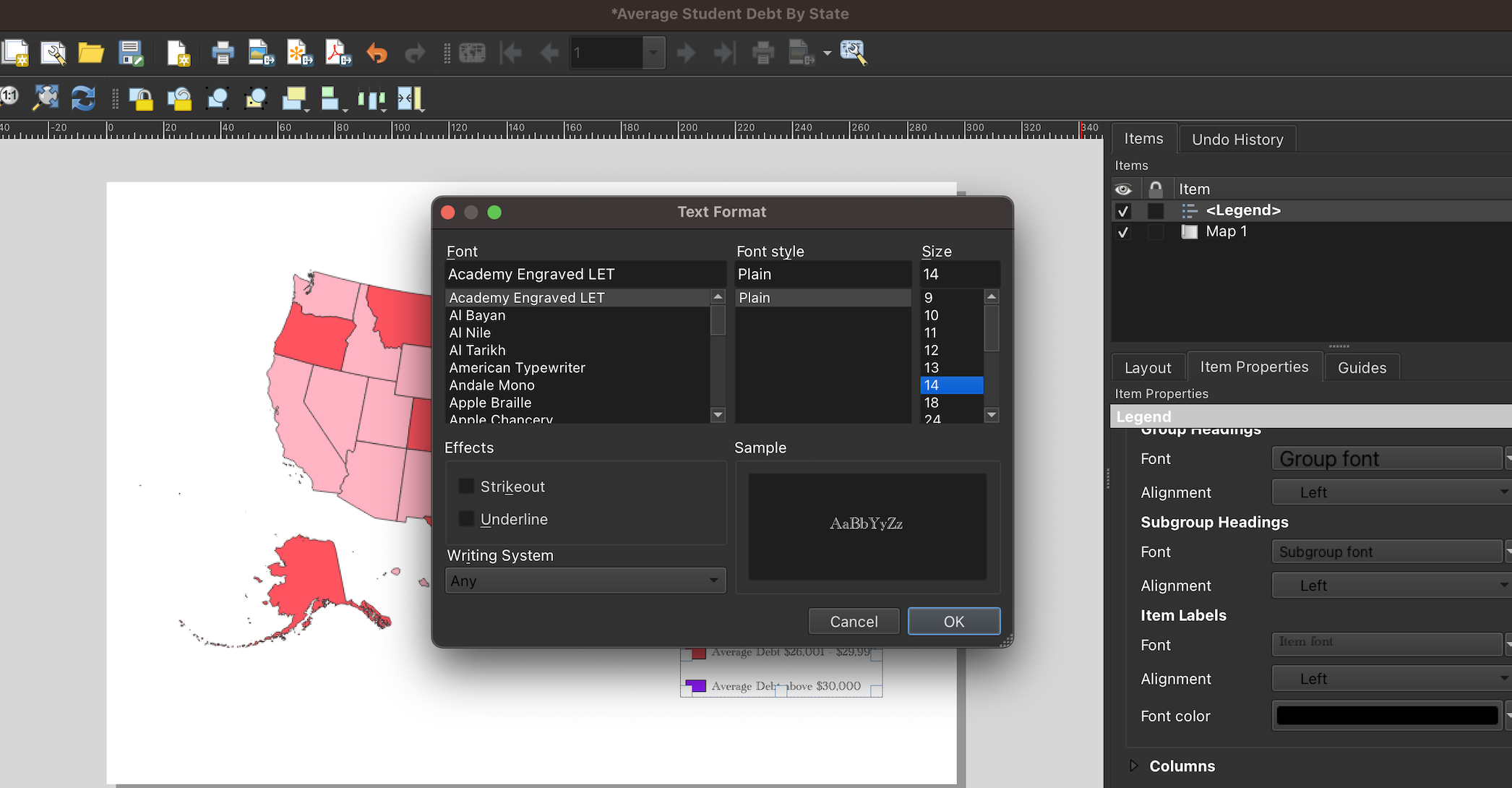Switch to Undo History tab
The width and height of the screenshot is (1512, 788).
pos(1238,139)
